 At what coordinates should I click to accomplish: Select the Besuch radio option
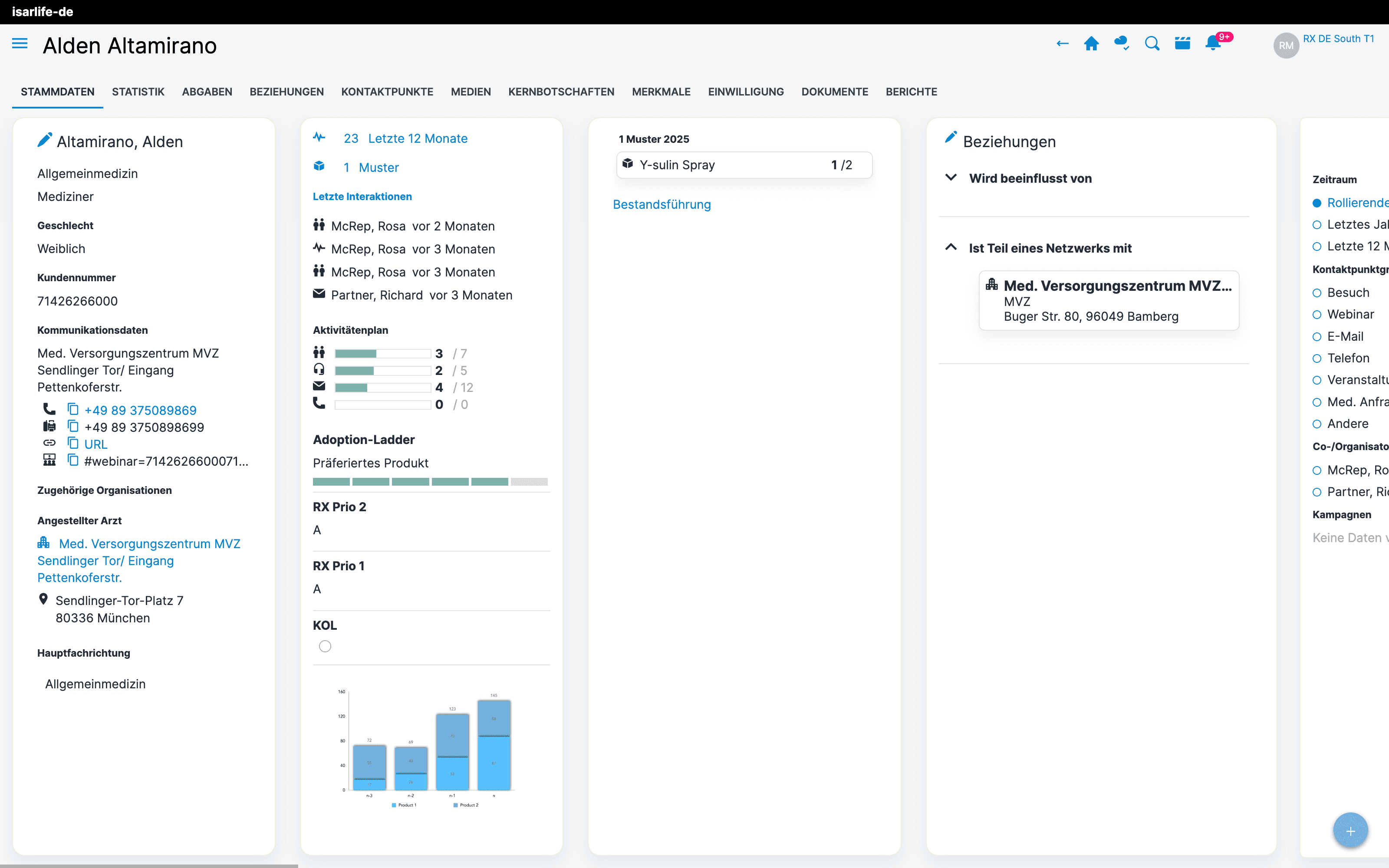(1317, 293)
